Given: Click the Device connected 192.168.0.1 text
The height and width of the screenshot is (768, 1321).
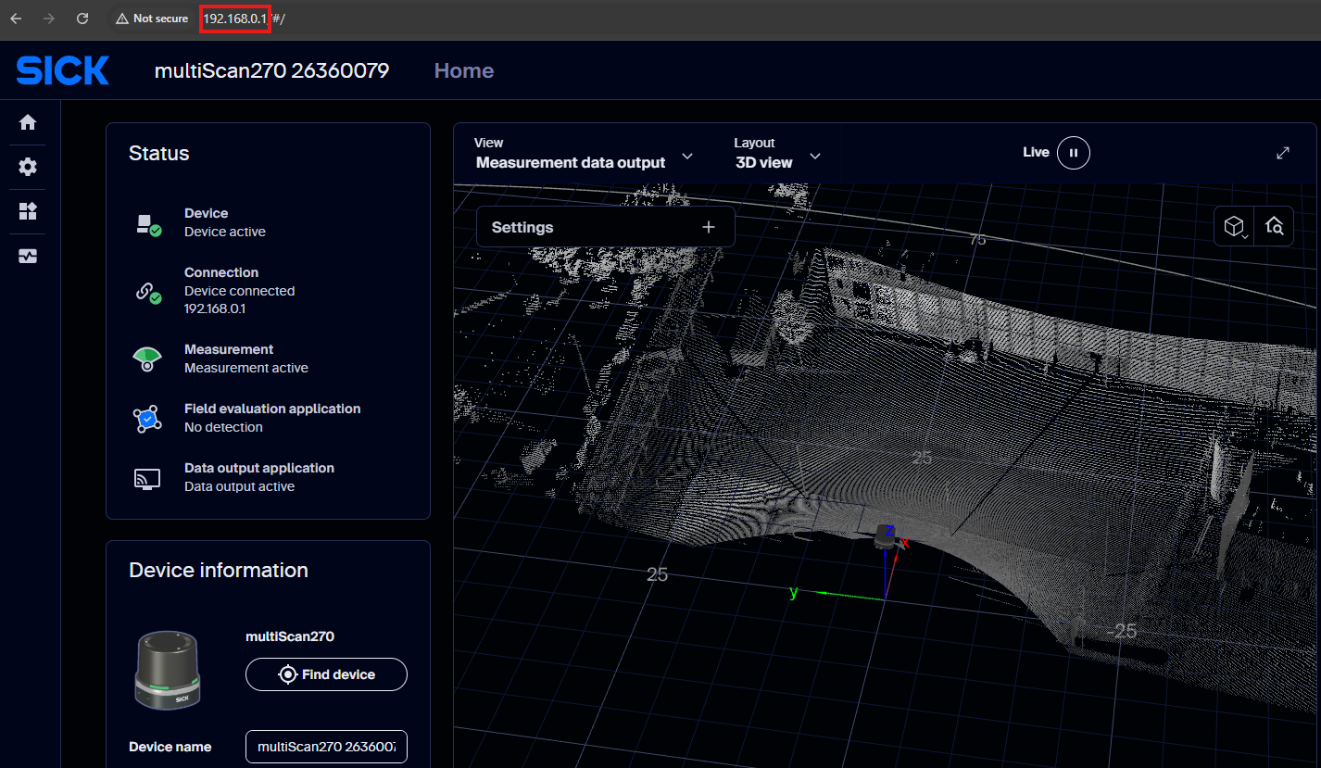Looking at the screenshot, I should pyautogui.click(x=239, y=300).
